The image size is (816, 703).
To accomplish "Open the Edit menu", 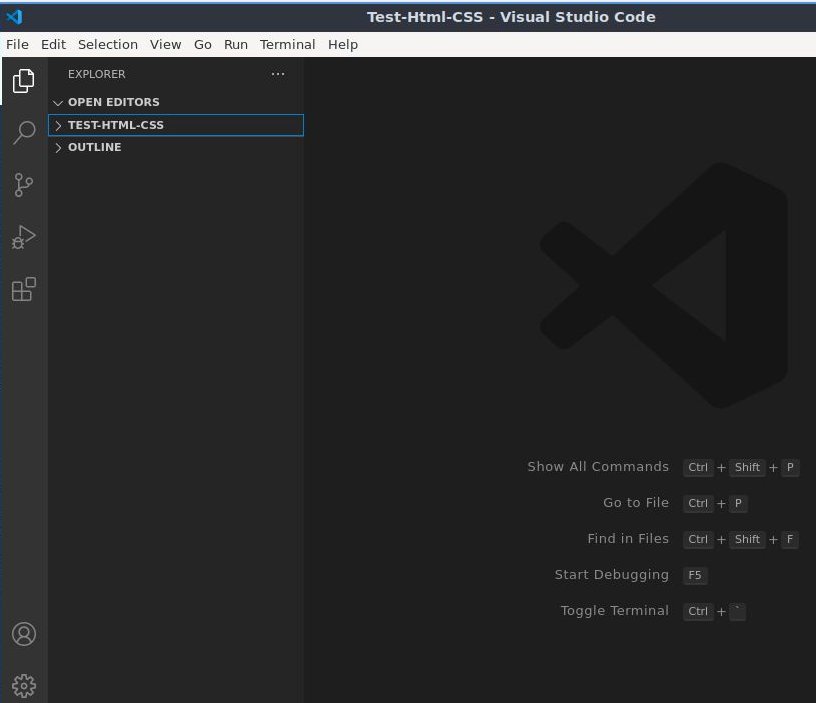I will coord(53,45).
